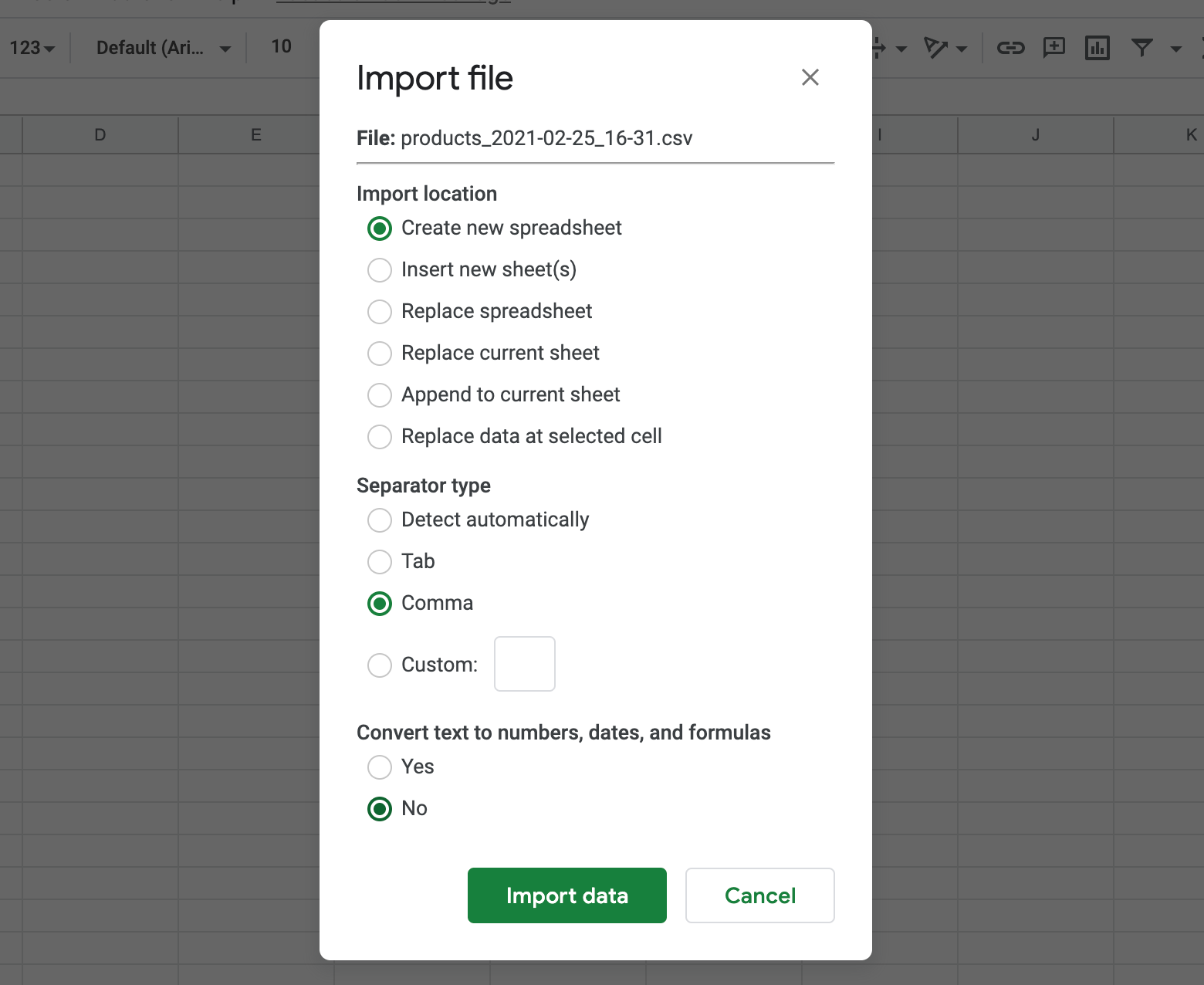Open the 123 number format dropdown
This screenshot has width=1204, height=985.
click(x=32, y=48)
